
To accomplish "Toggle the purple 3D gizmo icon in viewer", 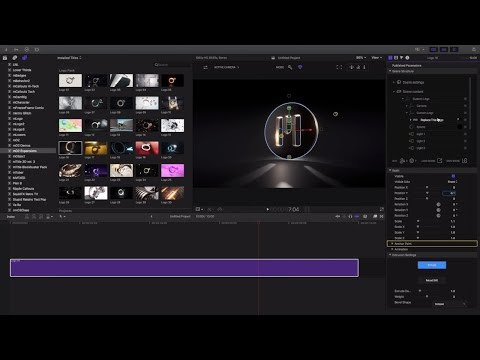I will (300, 67).
